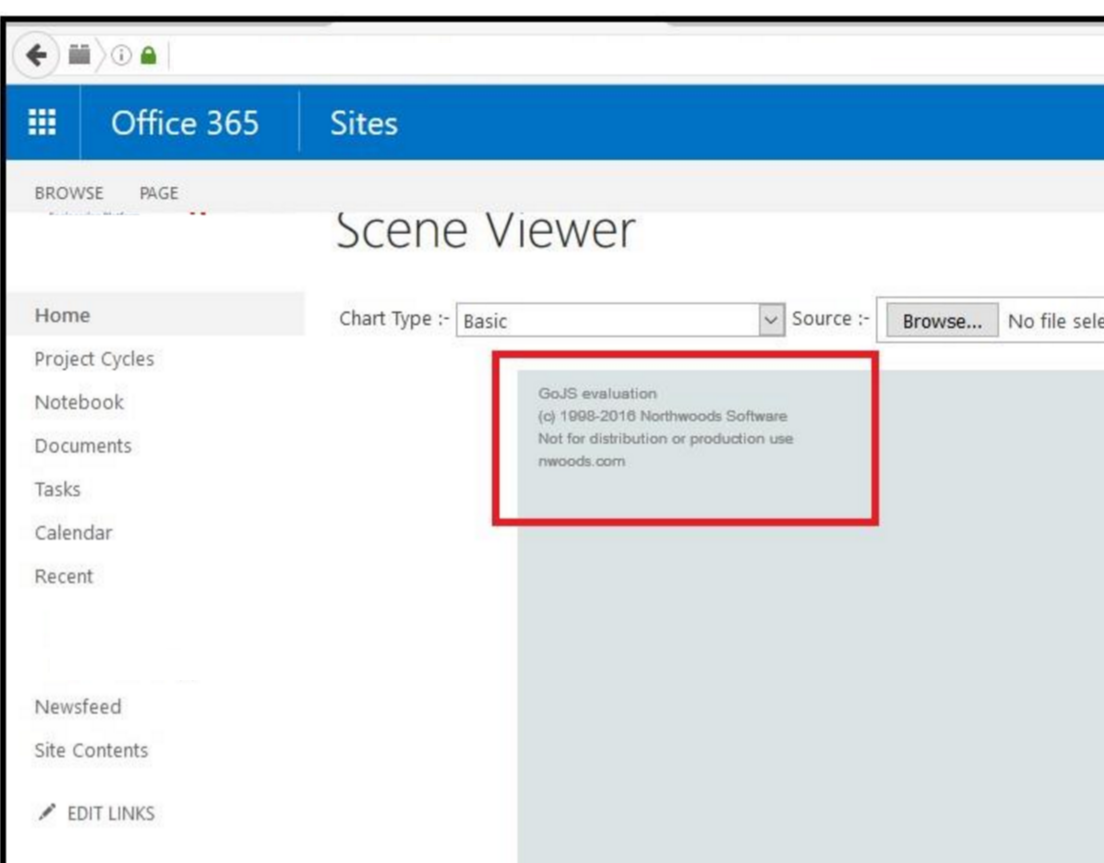Open Sites in the blue header
This screenshot has width=1104, height=863.
click(364, 123)
